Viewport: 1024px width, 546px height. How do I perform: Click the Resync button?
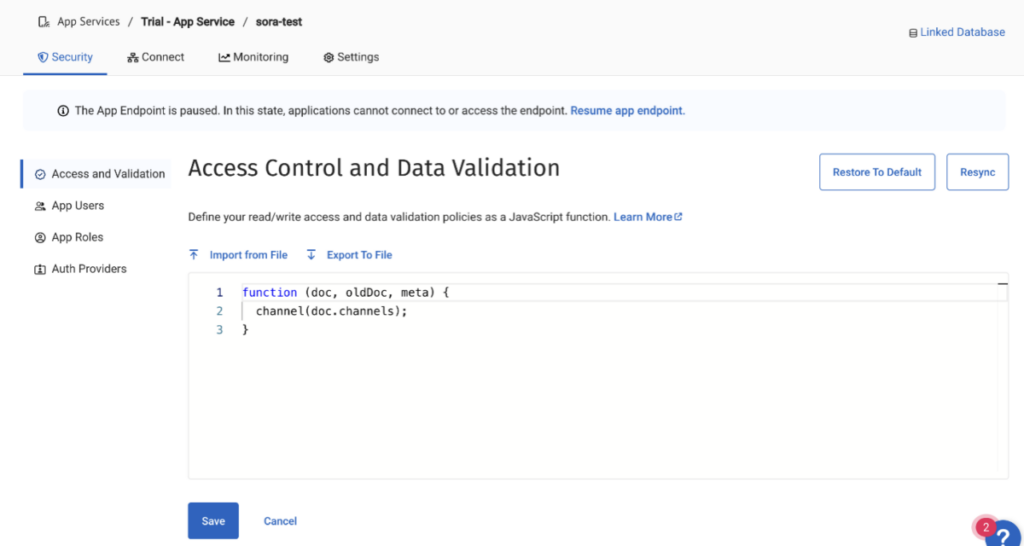(977, 172)
